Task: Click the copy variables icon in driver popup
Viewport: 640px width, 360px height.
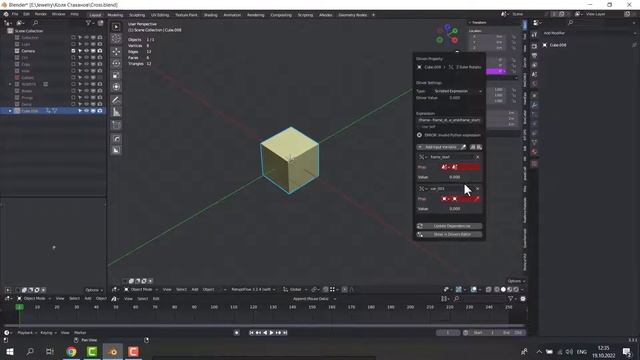Action: (x=473, y=147)
